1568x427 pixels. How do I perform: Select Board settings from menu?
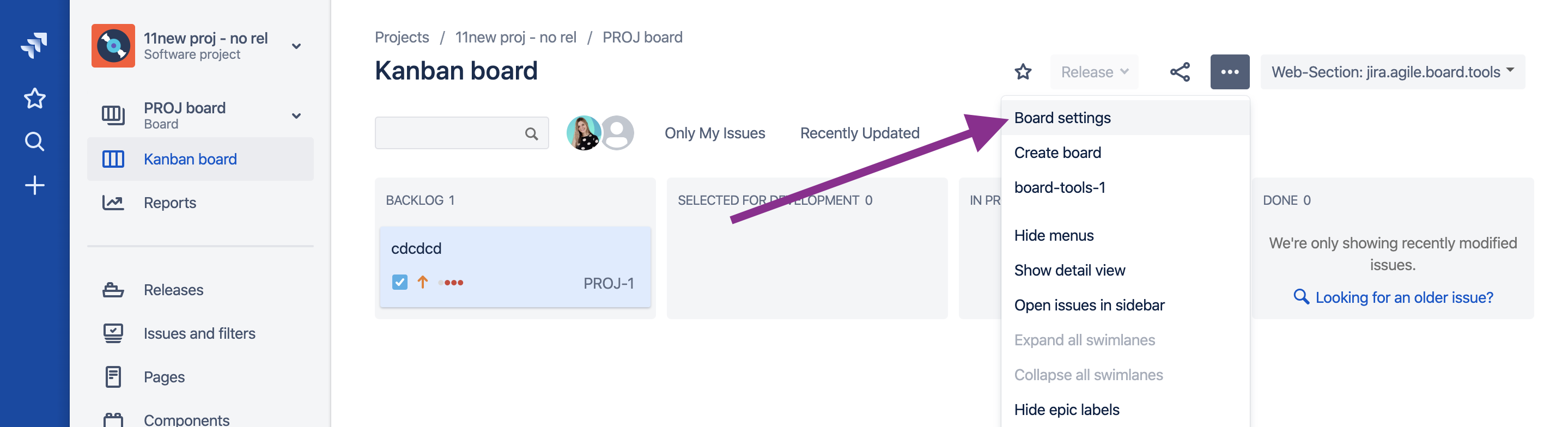coord(1062,118)
